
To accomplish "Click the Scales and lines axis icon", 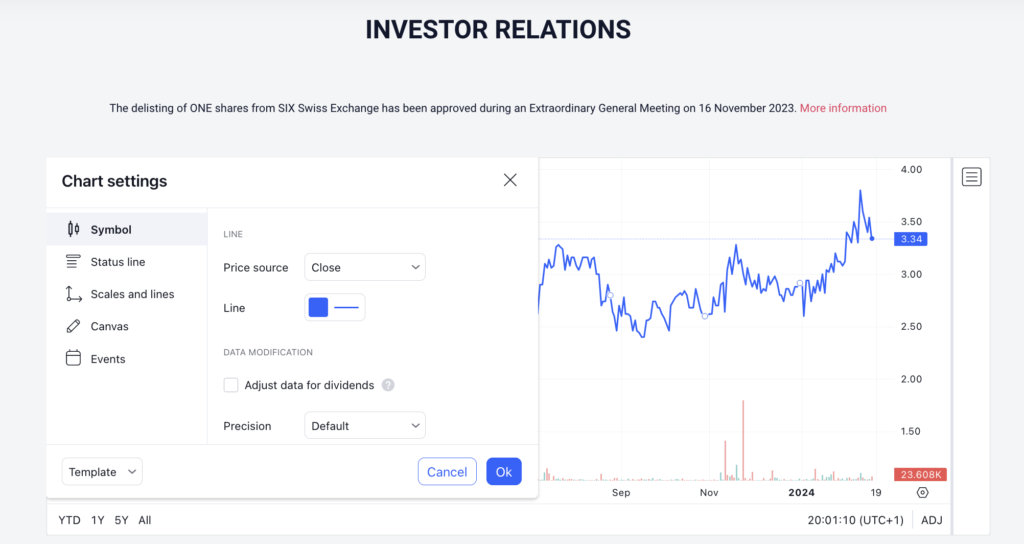I will click(x=73, y=294).
